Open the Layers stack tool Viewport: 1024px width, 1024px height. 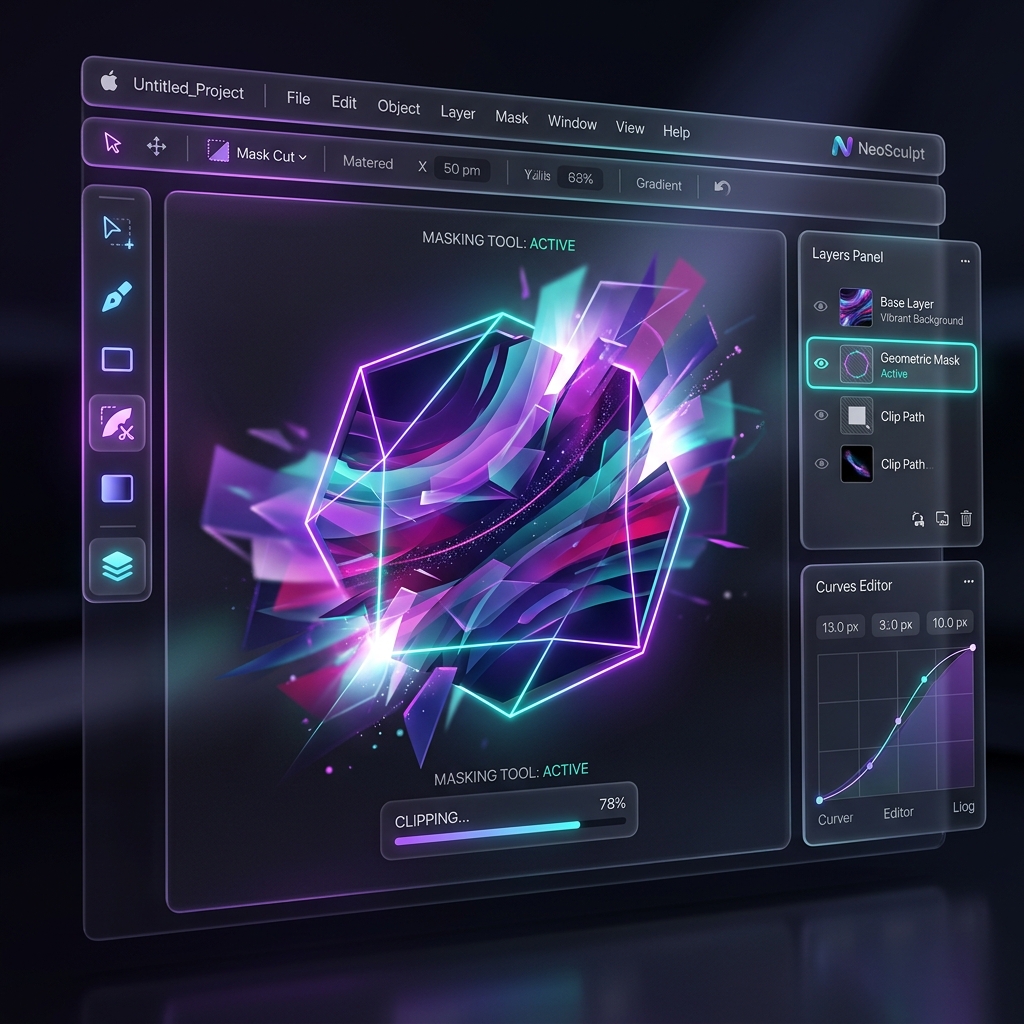pyautogui.click(x=118, y=567)
